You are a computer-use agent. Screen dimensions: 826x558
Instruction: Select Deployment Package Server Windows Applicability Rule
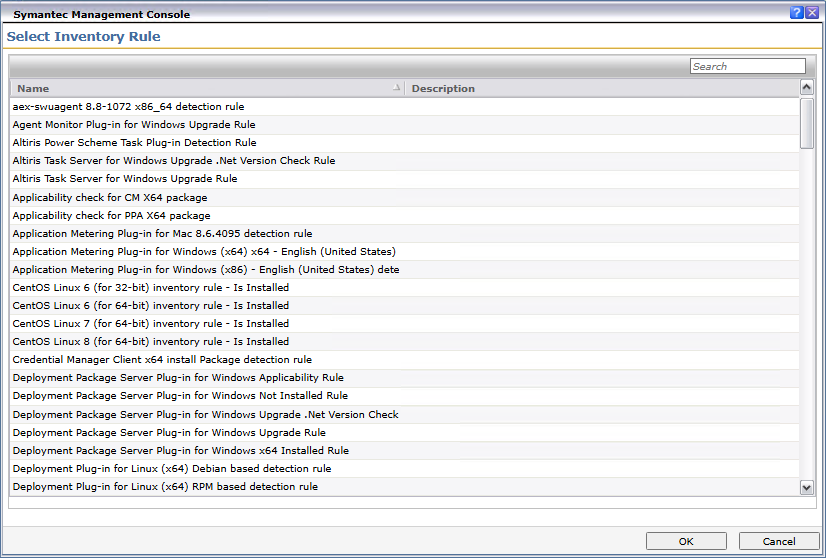coord(404,378)
